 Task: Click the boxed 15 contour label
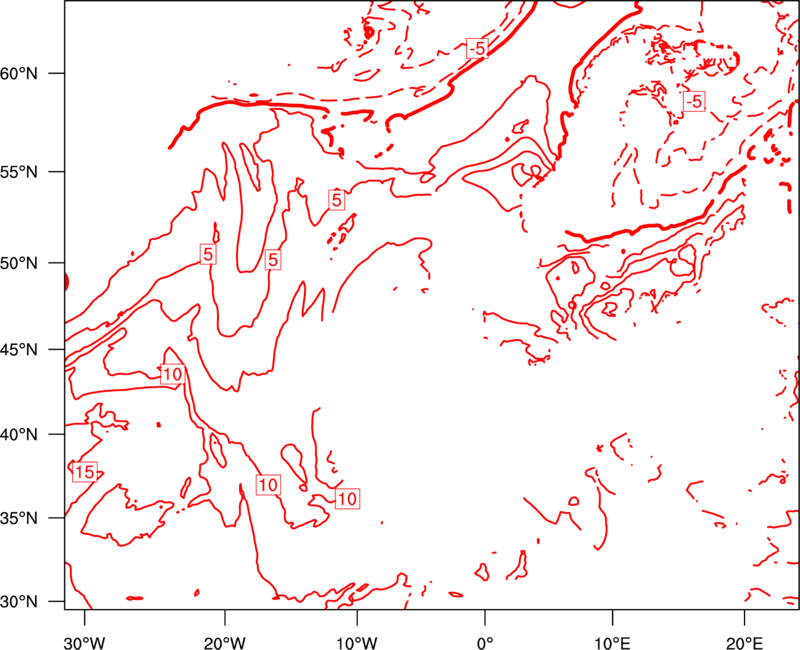pyautogui.click(x=85, y=472)
